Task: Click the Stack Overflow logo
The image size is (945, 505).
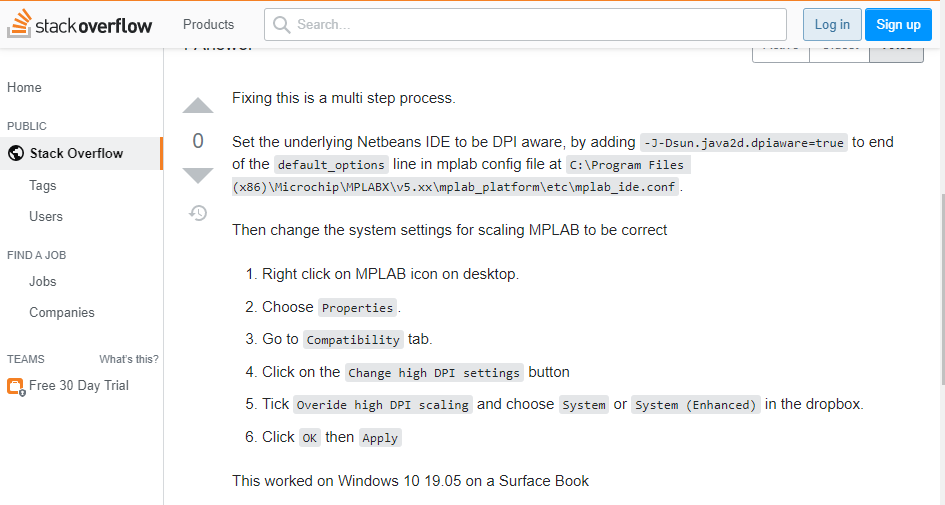Action: click(x=79, y=24)
